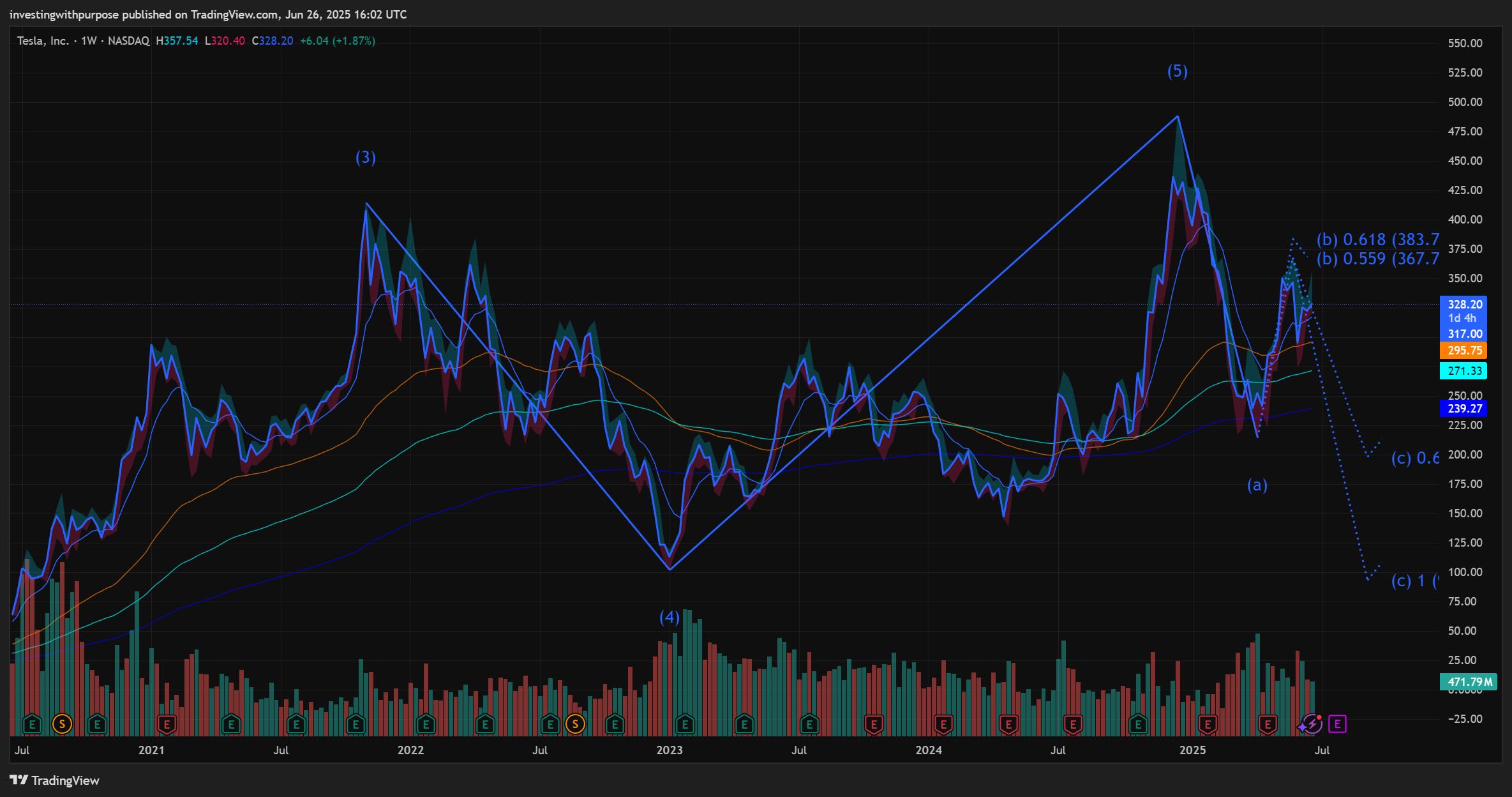
Task: Click the orange S split marker near 2020
Action: (x=62, y=724)
